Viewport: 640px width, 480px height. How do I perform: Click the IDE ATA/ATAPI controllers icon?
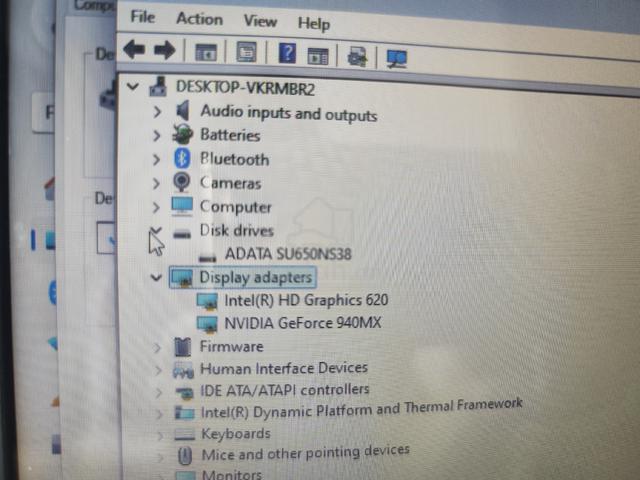(x=184, y=393)
